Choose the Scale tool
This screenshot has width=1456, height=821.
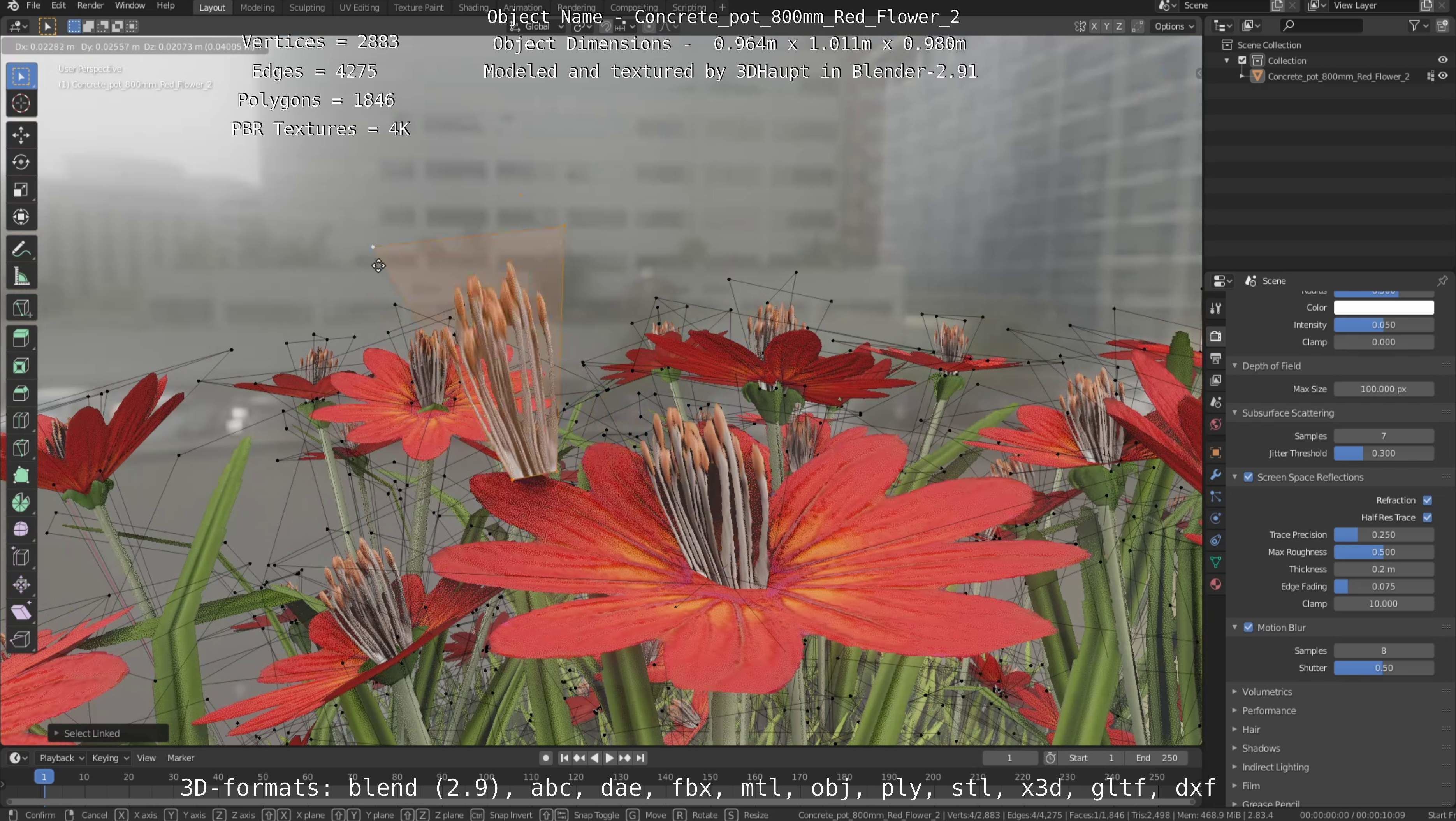click(x=21, y=190)
